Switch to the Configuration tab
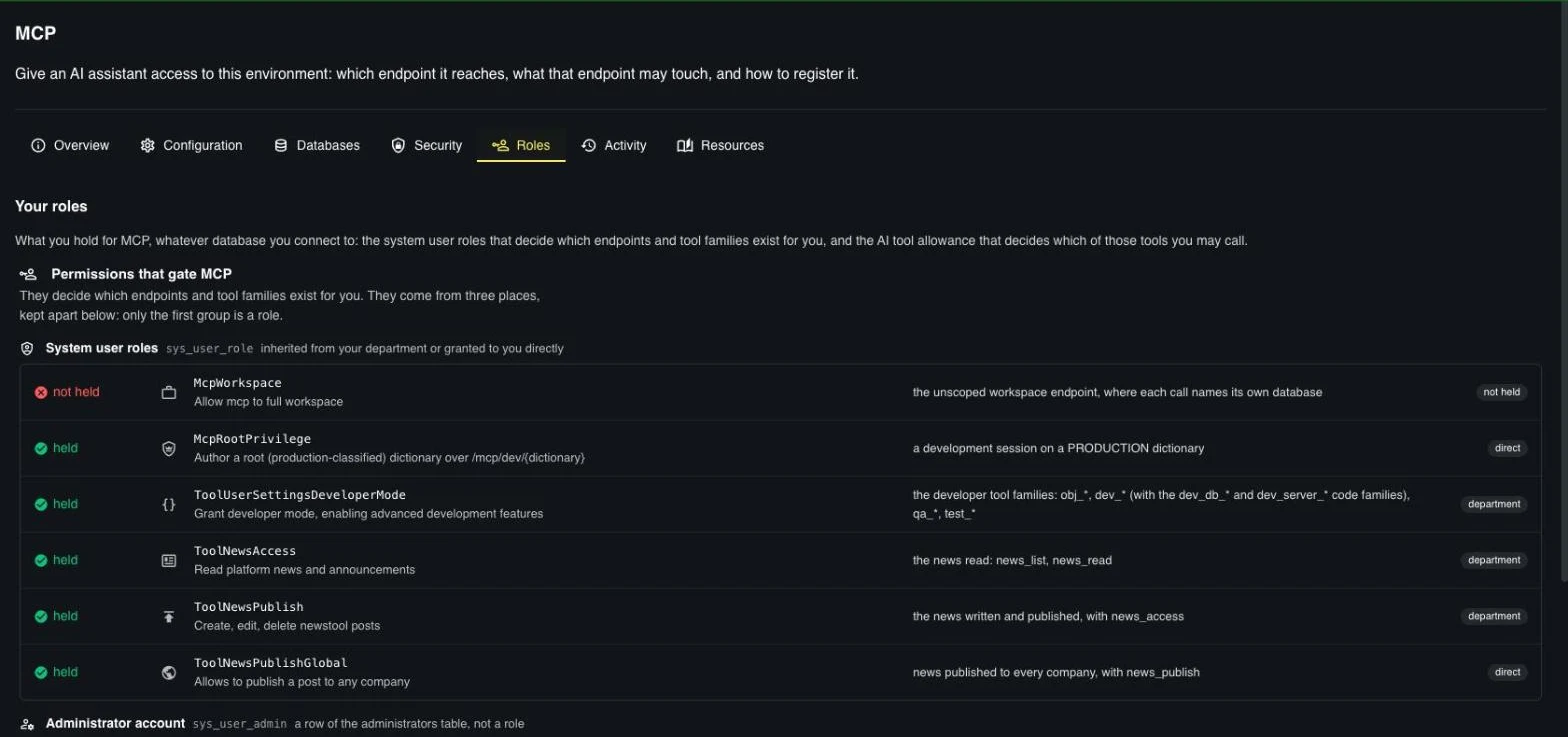Image resolution: width=1568 pixels, height=737 pixels. pyautogui.click(x=191, y=146)
